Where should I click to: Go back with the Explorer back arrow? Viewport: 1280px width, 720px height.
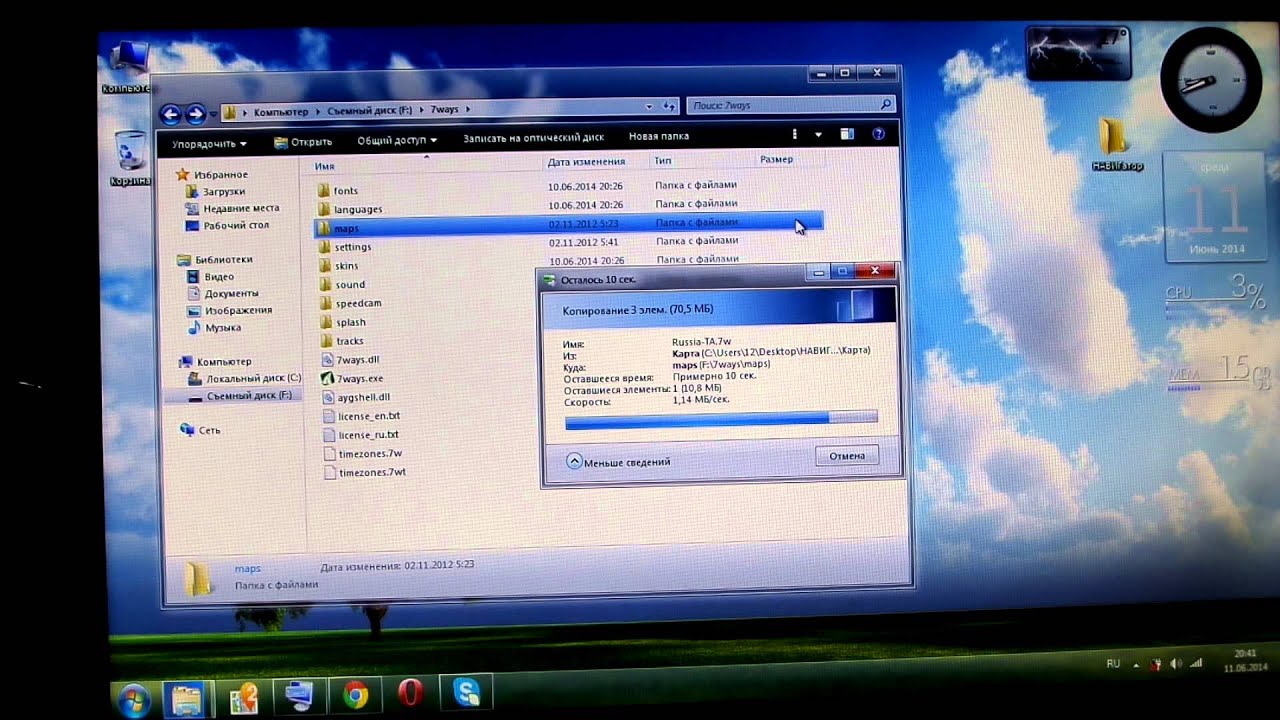170,114
